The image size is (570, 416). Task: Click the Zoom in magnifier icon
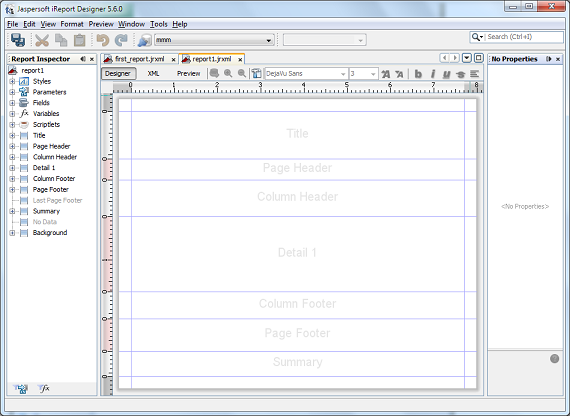coord(228,73)
